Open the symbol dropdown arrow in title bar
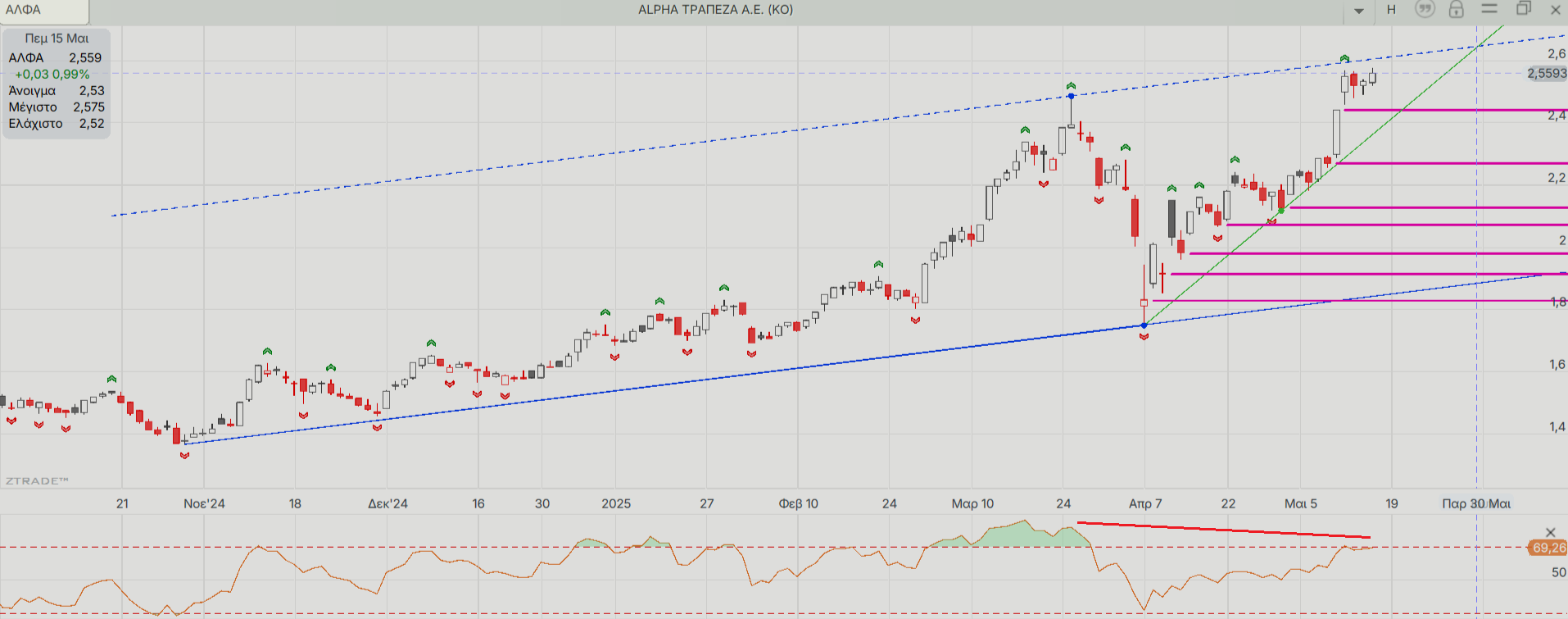The height and width of the screenshot is (619, 1568). 1359,11
